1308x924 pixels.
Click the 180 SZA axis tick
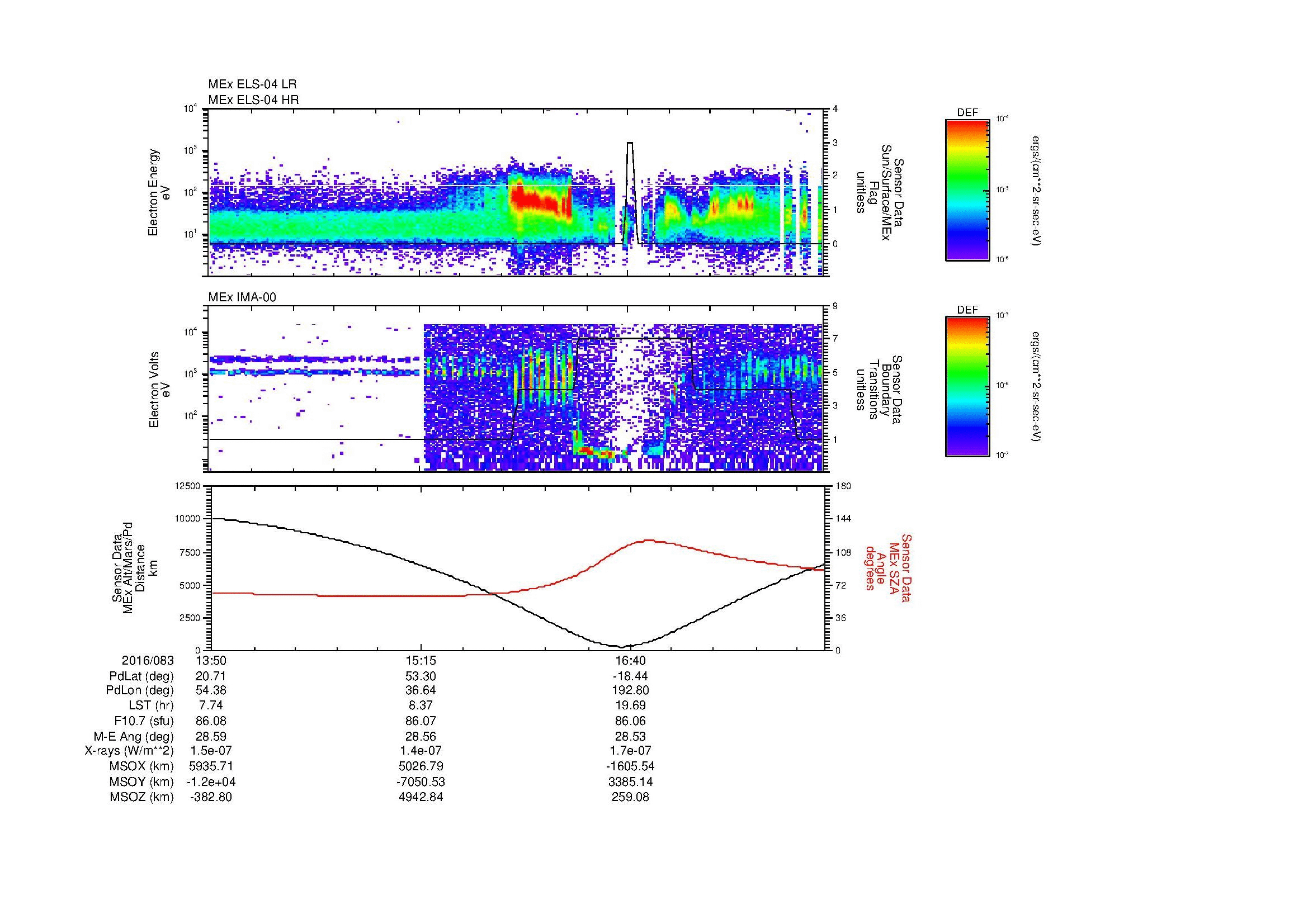[x=843, y=486]
